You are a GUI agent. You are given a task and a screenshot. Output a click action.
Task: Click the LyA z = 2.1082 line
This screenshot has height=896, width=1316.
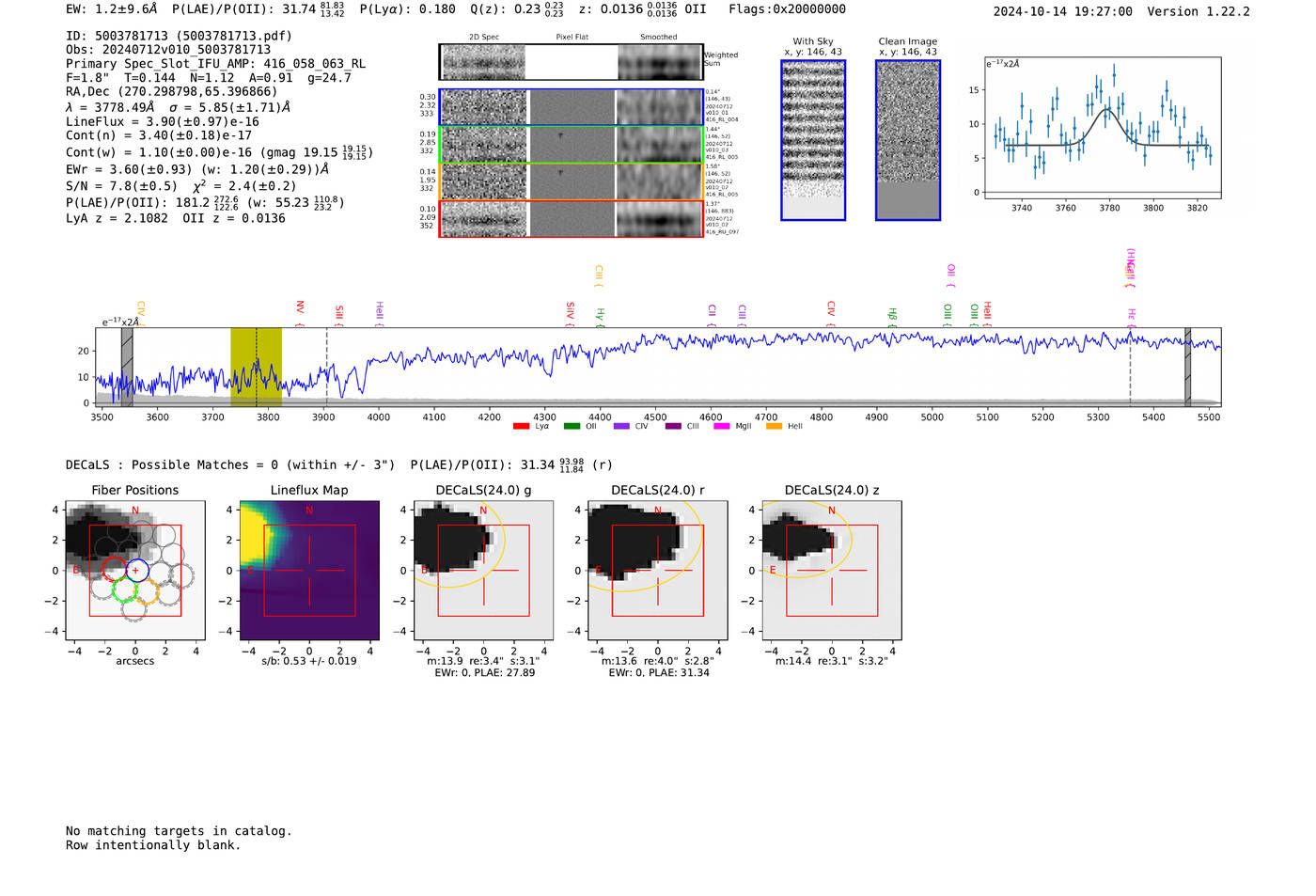click(176, 218)
